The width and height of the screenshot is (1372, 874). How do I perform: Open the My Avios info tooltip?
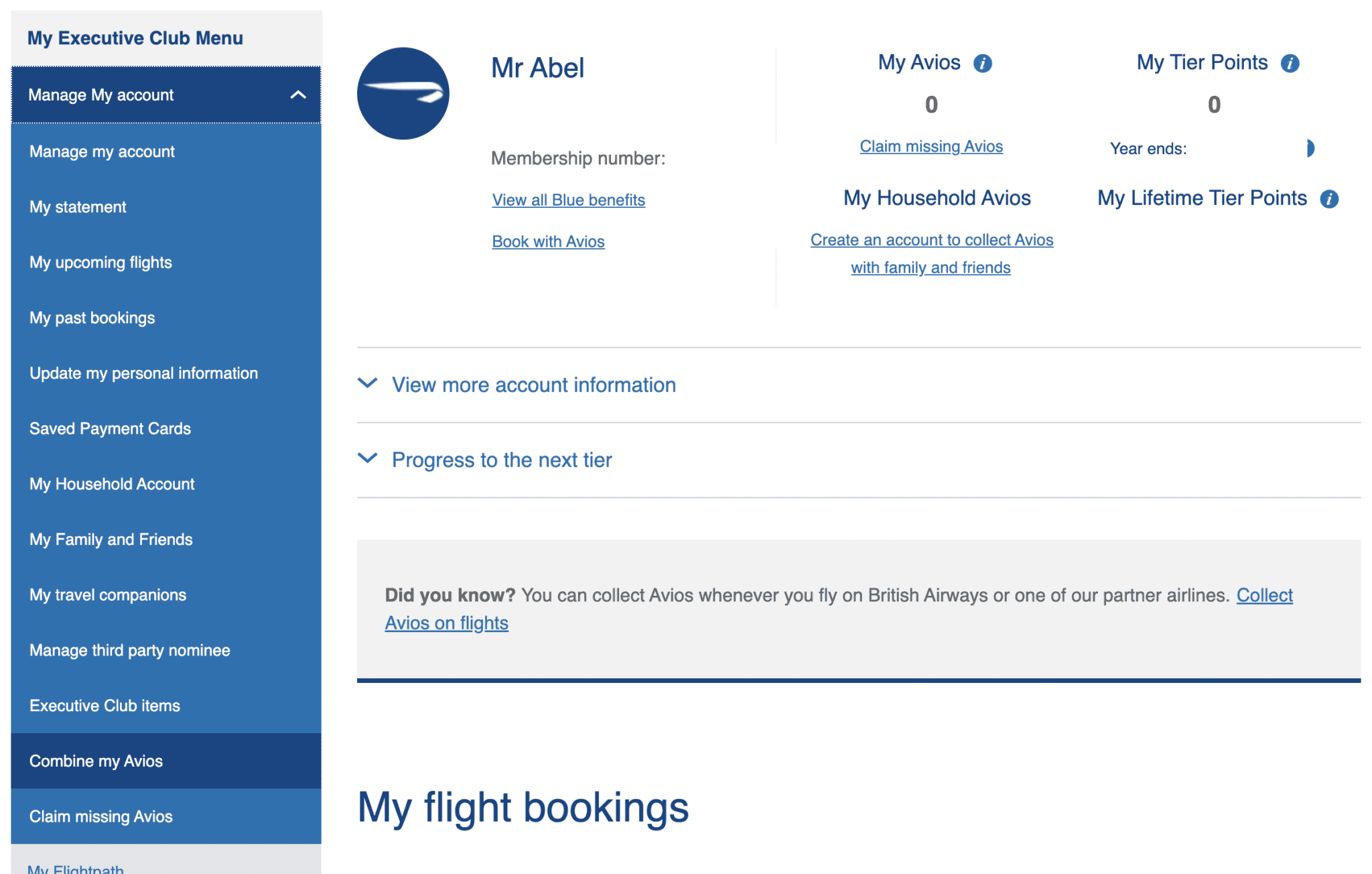click(982, 62)
